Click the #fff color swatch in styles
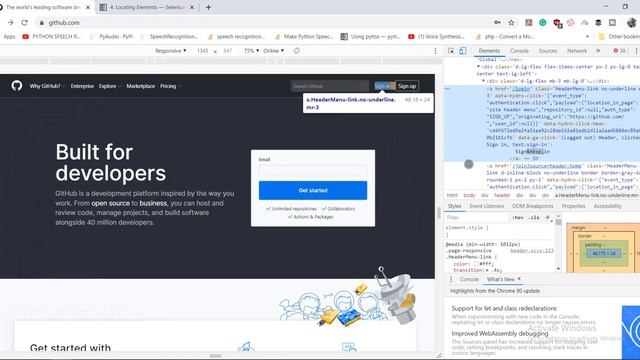 click(476, 264)
